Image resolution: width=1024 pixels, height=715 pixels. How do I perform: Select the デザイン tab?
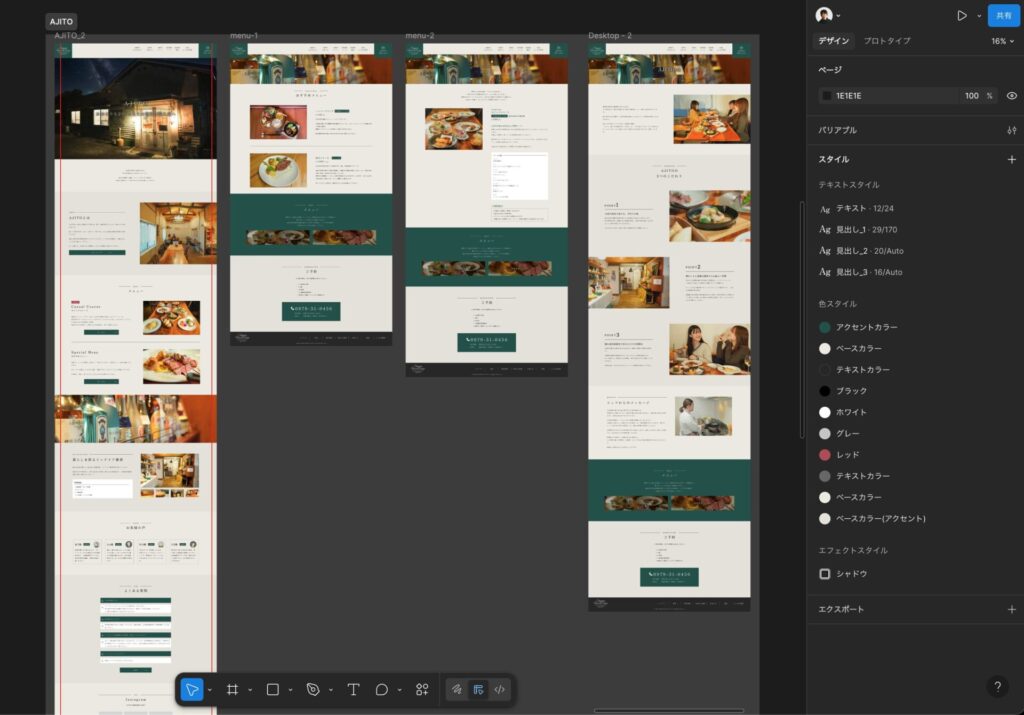click(x=833, y=41)
